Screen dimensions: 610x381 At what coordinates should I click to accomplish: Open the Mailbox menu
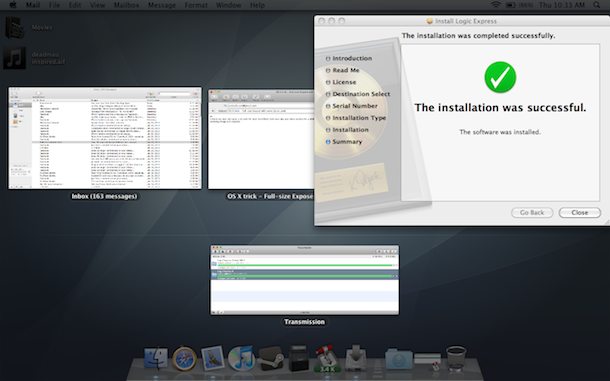click(x=126, y=5)
